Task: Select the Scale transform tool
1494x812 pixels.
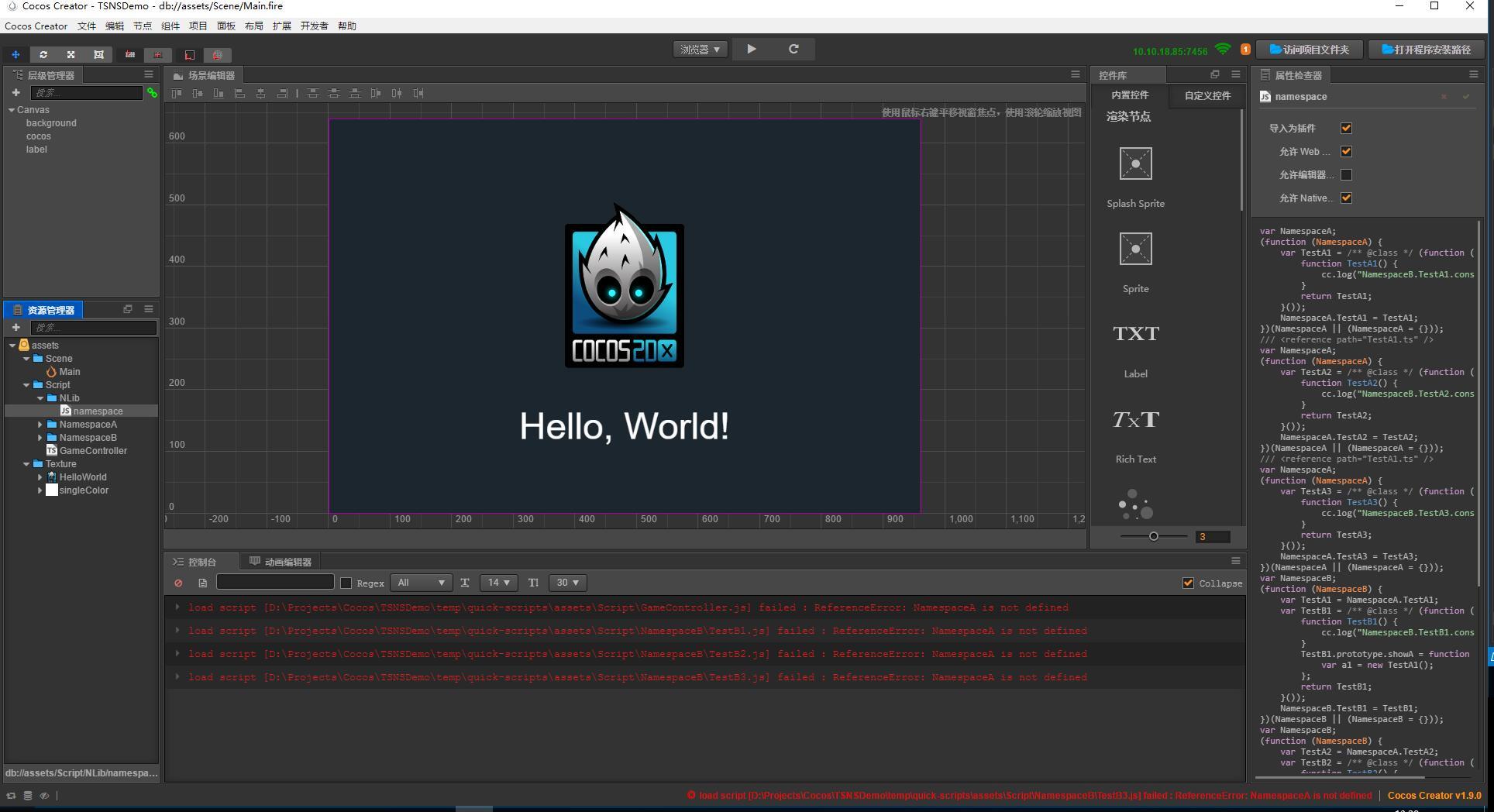Action: pos(71,54)
